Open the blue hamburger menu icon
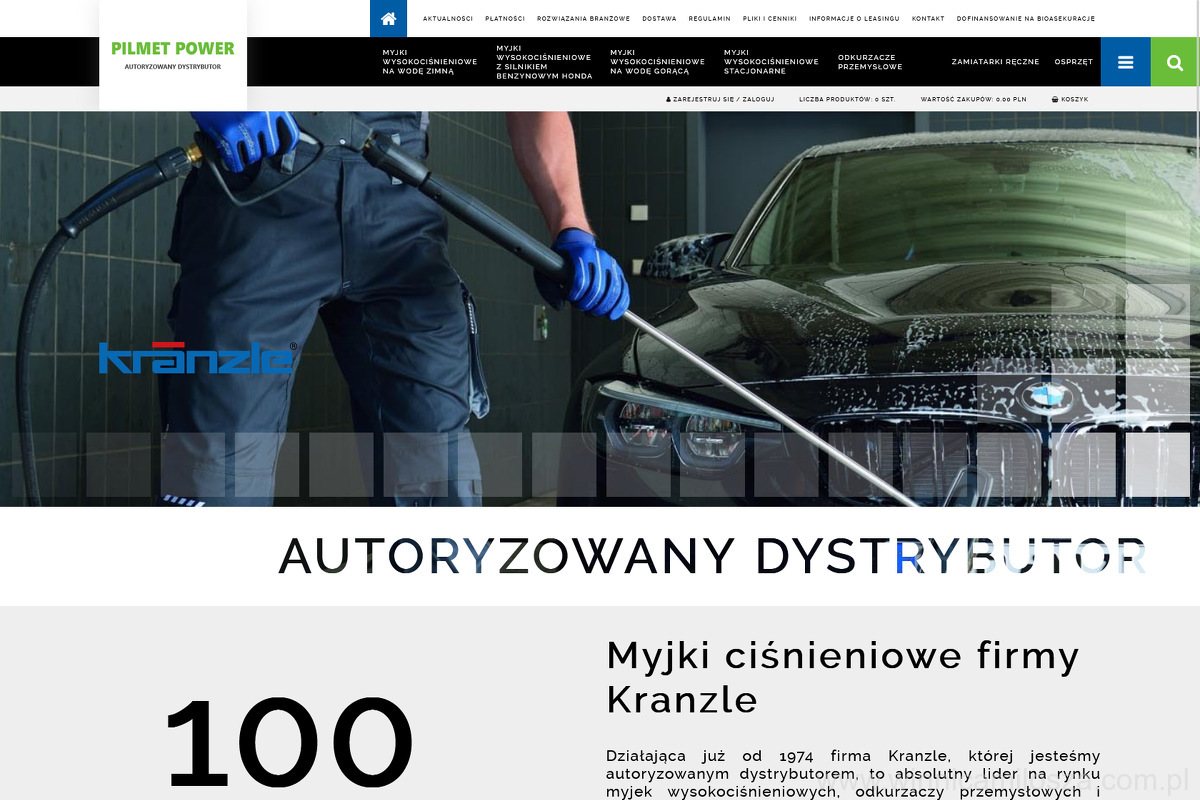Viewport: 1200px width, 800px height. point(1125,62)
